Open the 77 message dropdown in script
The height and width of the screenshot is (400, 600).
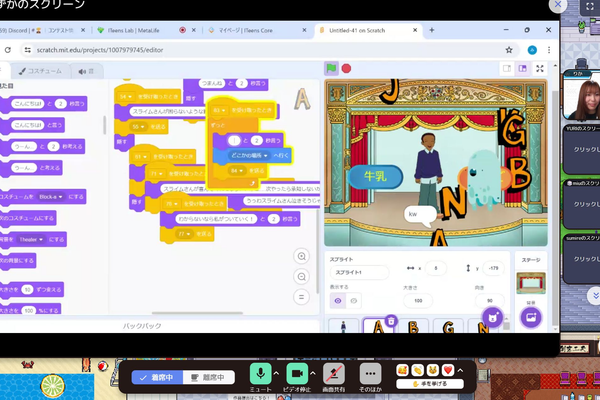(x=184, y=234)
